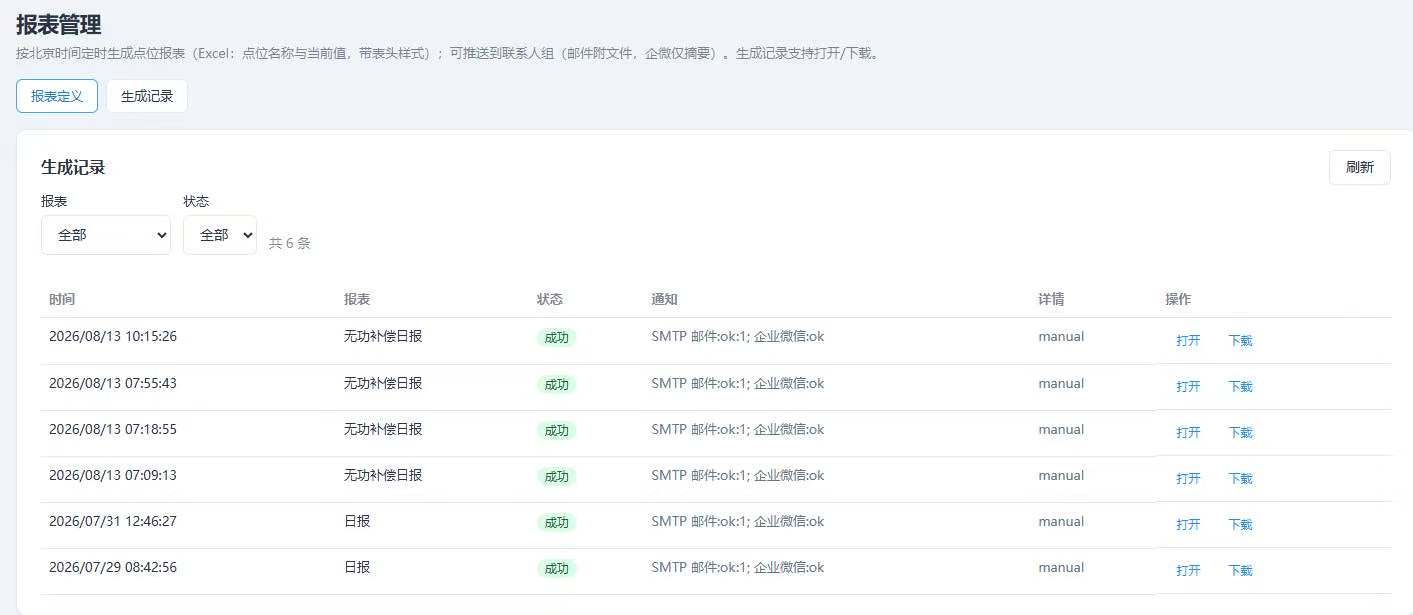1413x615 pixels.
Task: Click 日报 name in 08:42:56 row
Action: (x=357, y=567)
